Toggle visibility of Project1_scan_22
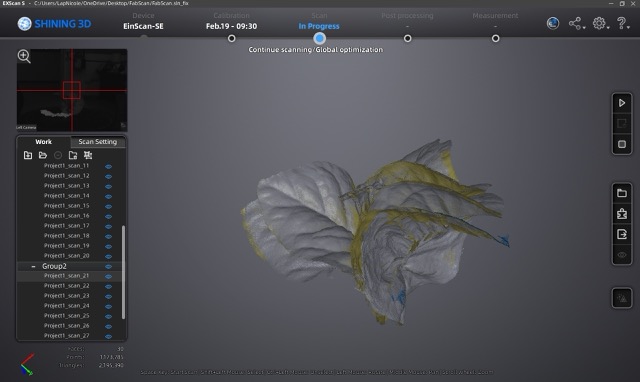 click(x=108, y=286)
